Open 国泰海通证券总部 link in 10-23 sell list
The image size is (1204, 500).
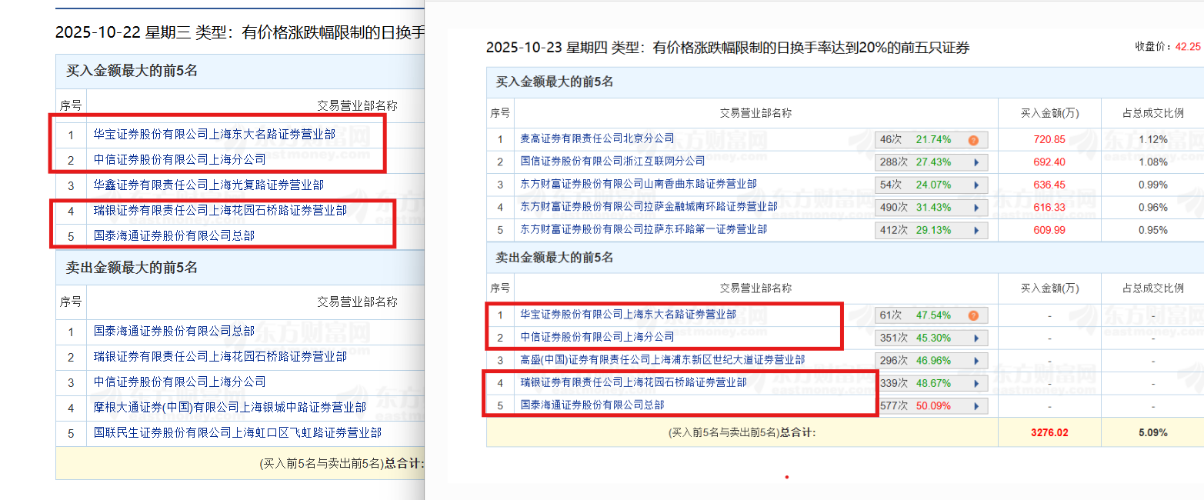(592, 406)
